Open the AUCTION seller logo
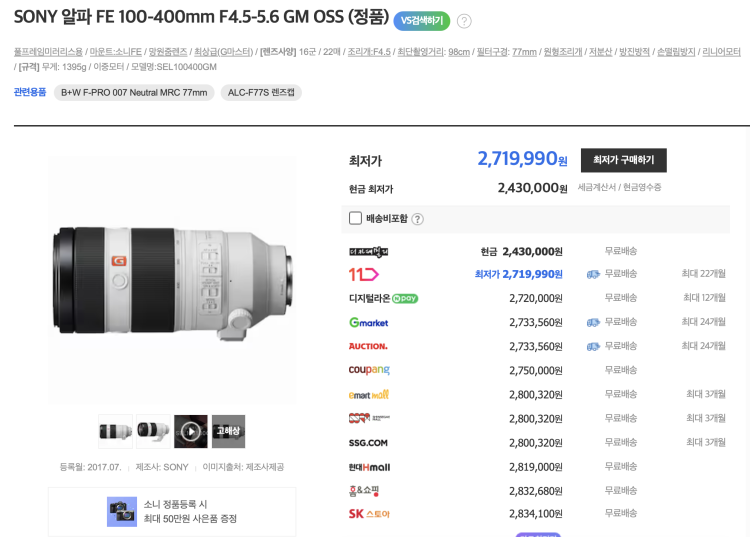The height and width of the screenshot is (537, 750). (368, 346)
